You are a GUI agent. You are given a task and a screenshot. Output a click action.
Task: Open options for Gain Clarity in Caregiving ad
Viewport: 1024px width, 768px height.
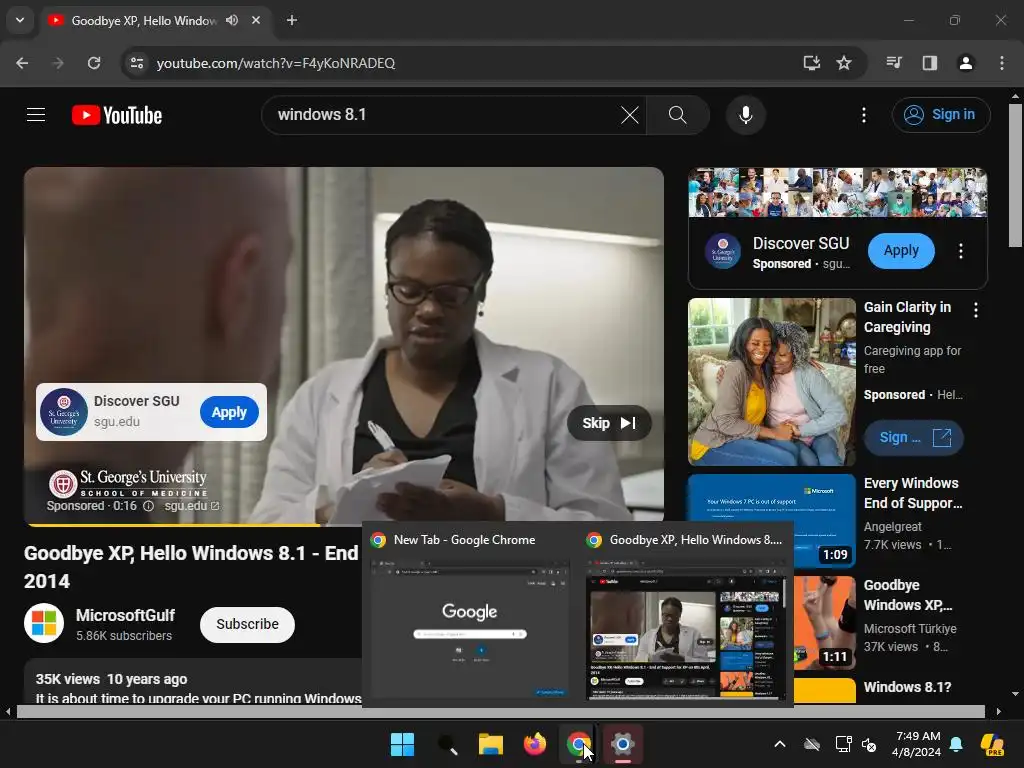pos(976,310)
